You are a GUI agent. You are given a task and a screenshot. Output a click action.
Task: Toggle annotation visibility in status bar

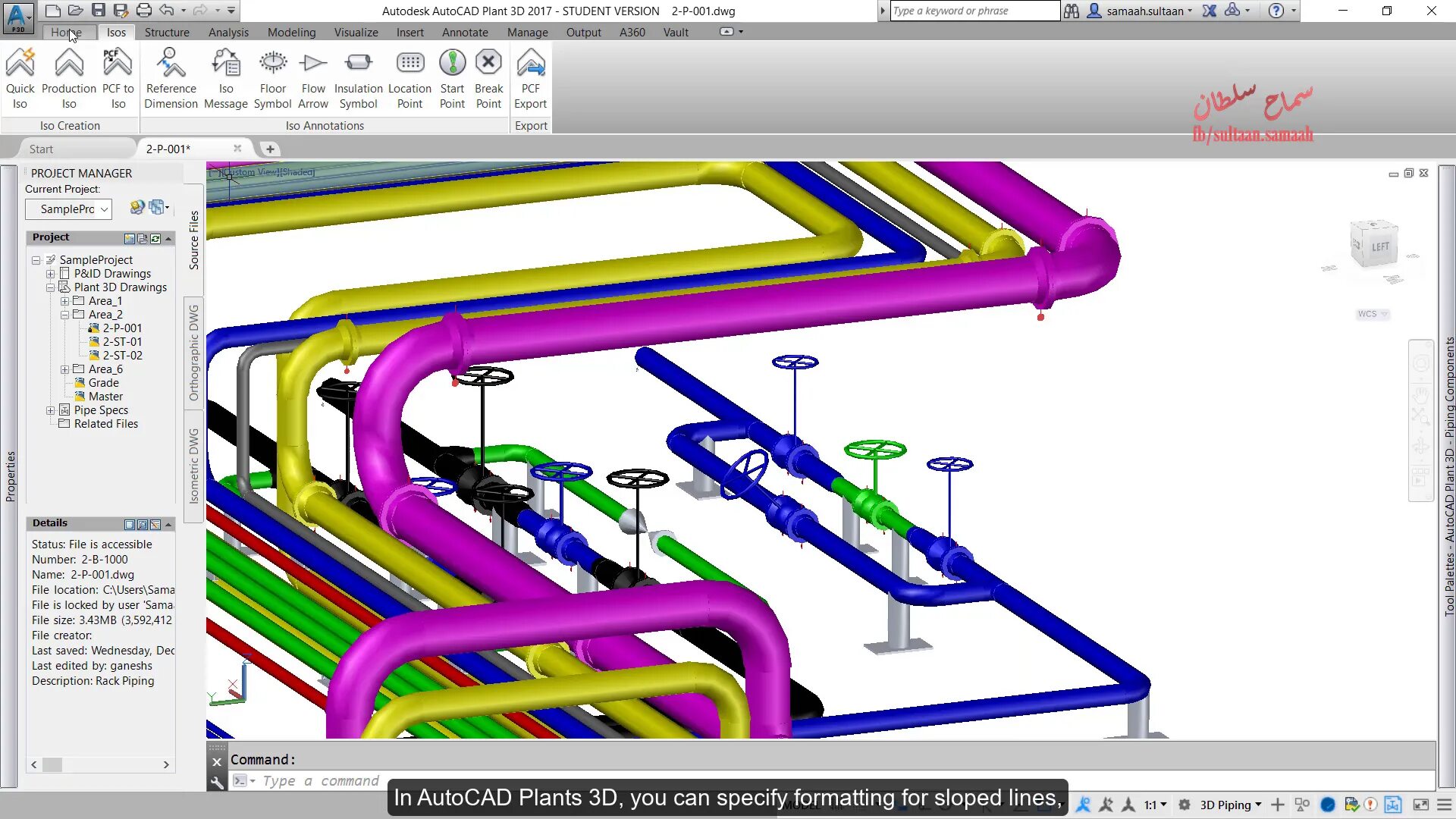(1084, 805)
